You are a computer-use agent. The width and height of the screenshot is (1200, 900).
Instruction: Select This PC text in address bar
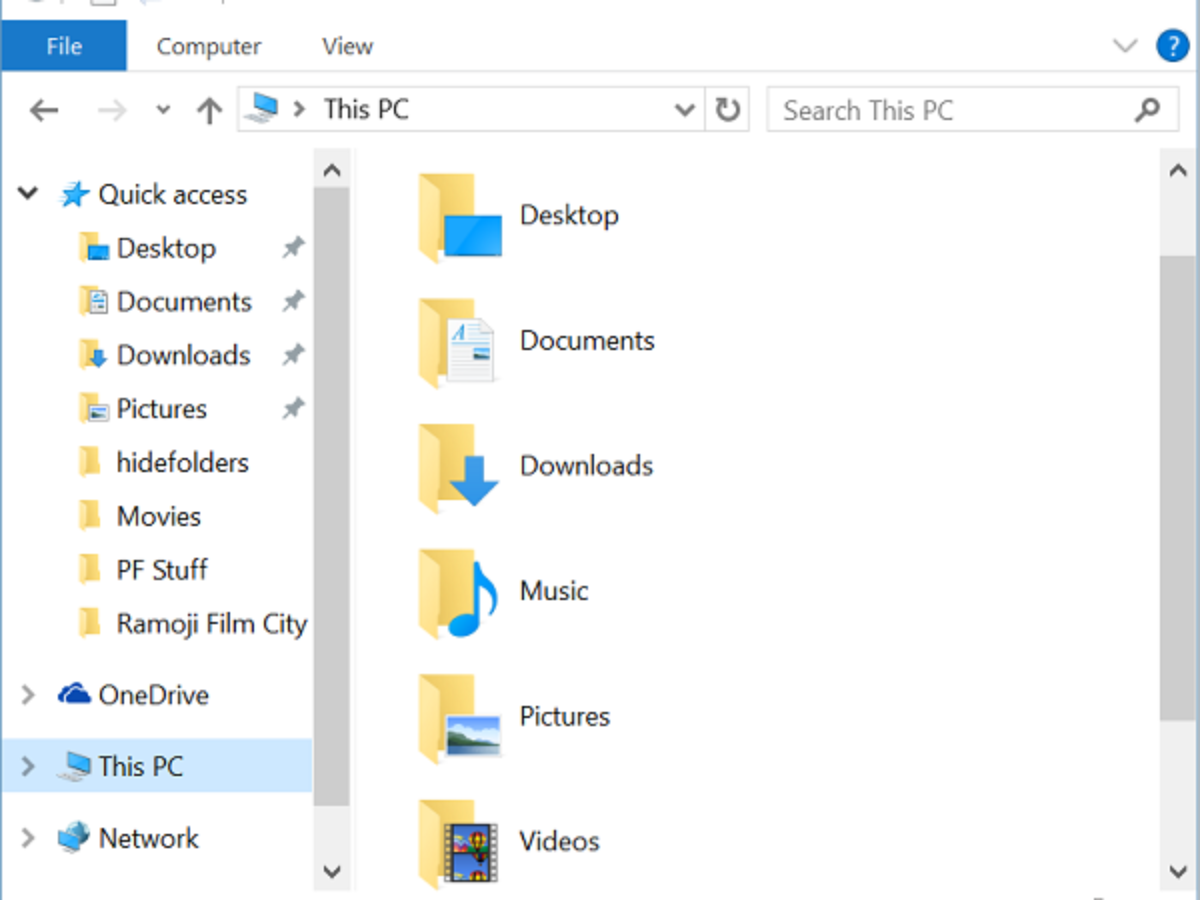coord(366,109)
